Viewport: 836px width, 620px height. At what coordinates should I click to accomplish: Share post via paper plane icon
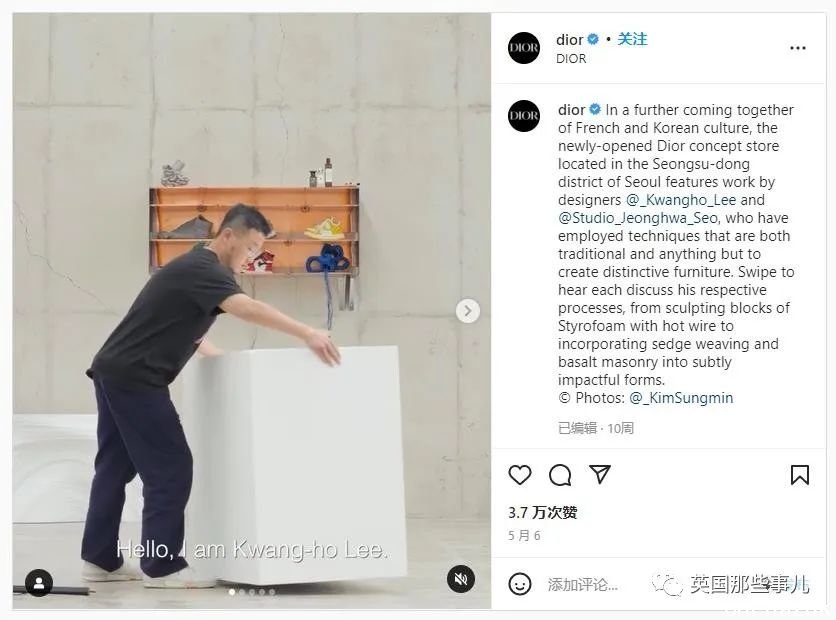point(600,474)
